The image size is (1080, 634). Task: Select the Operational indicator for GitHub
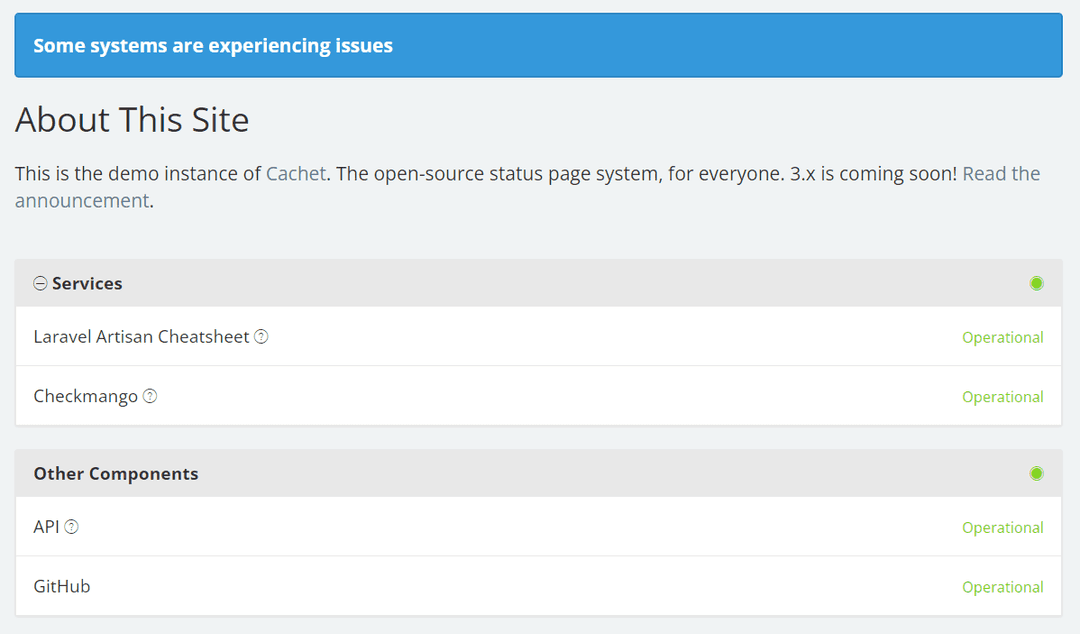pos(1003,587)
